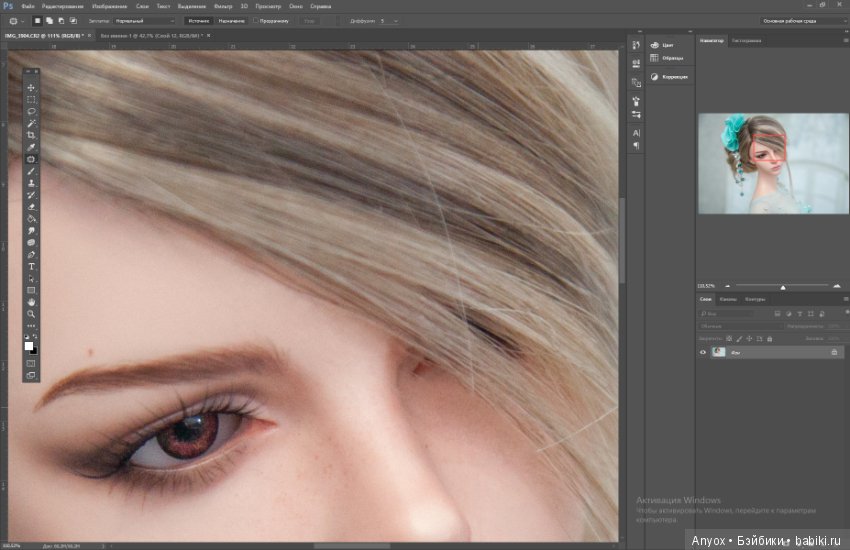Open the Navigator panel flyout menu
850x550 pixels.
tap(845, 41)
